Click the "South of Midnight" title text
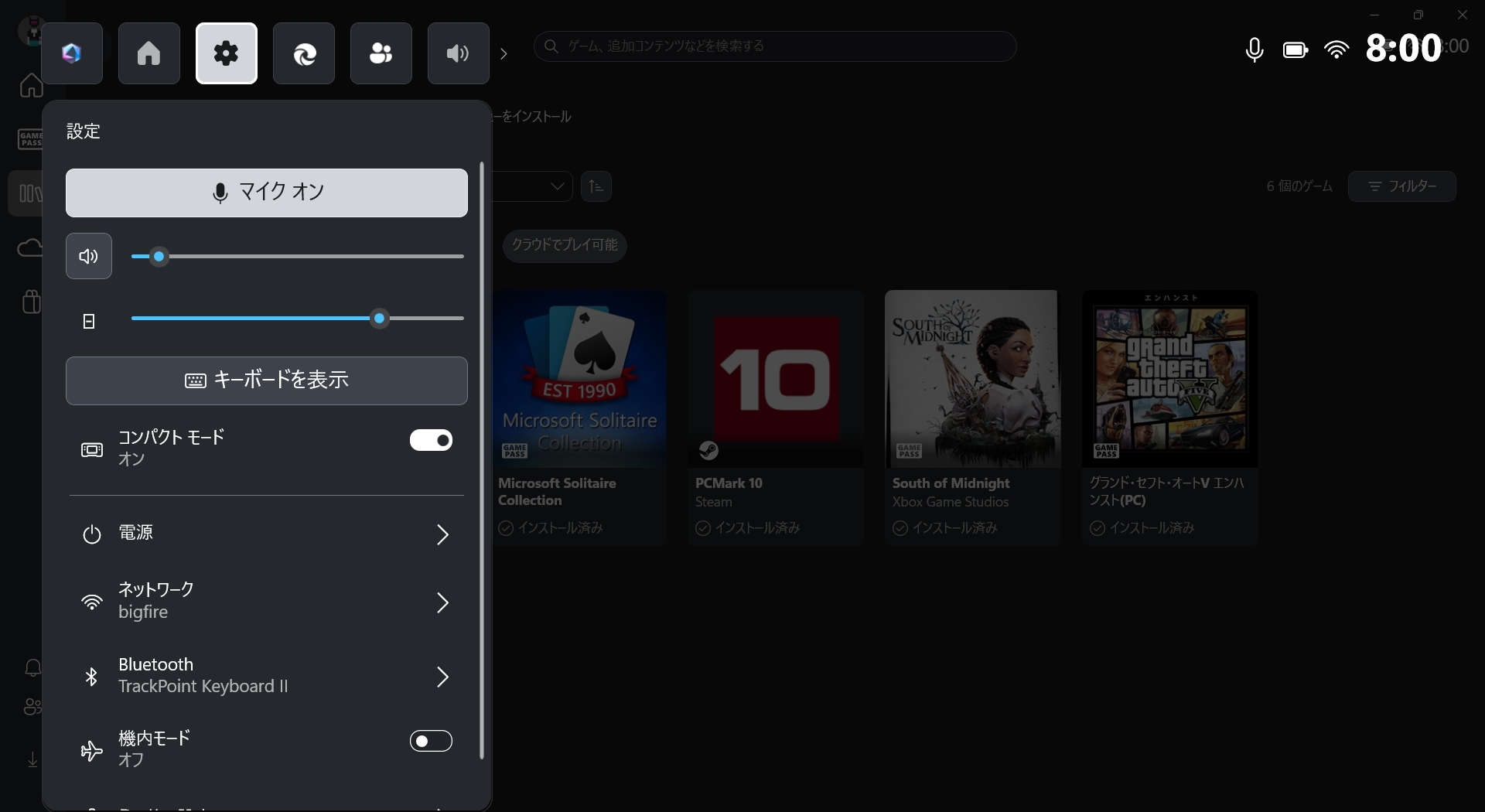 951,483
